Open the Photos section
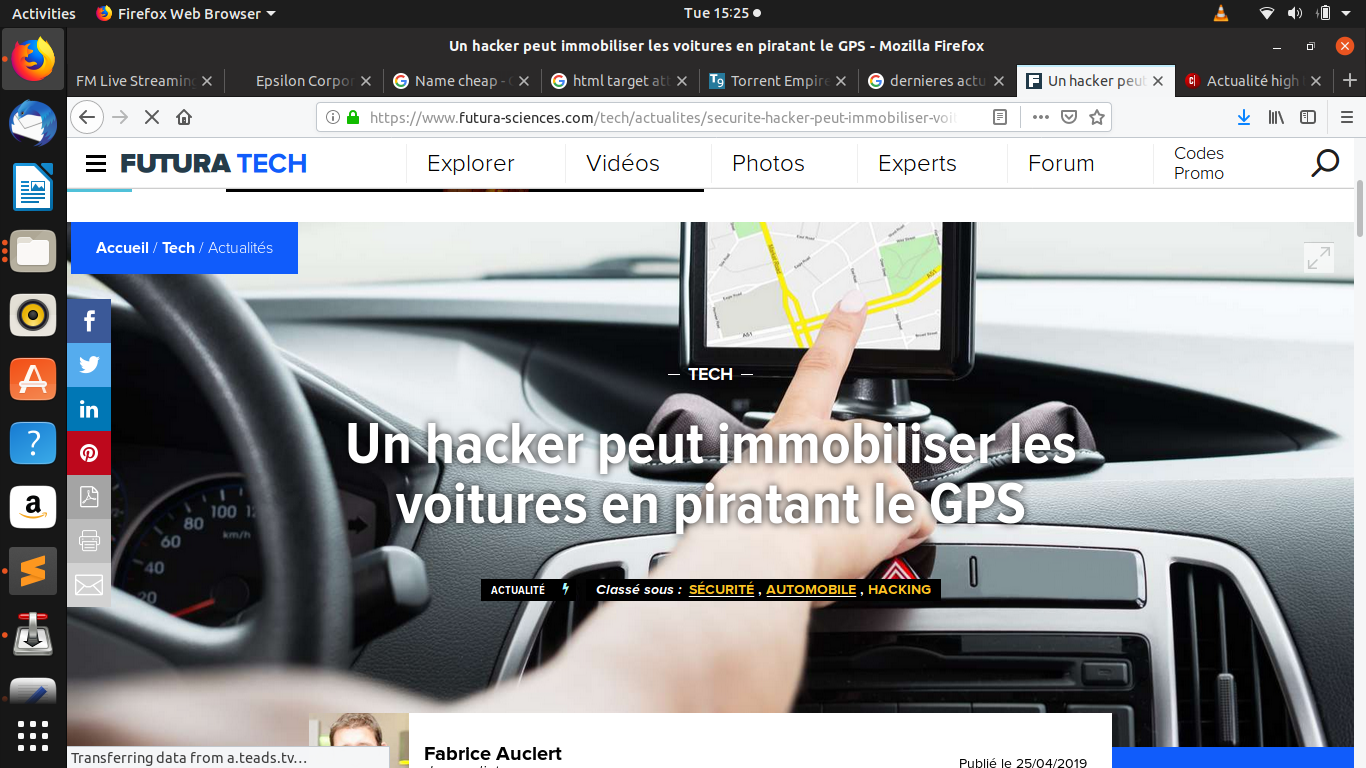This screenshot has width=1366, height=768. [768, 163]
